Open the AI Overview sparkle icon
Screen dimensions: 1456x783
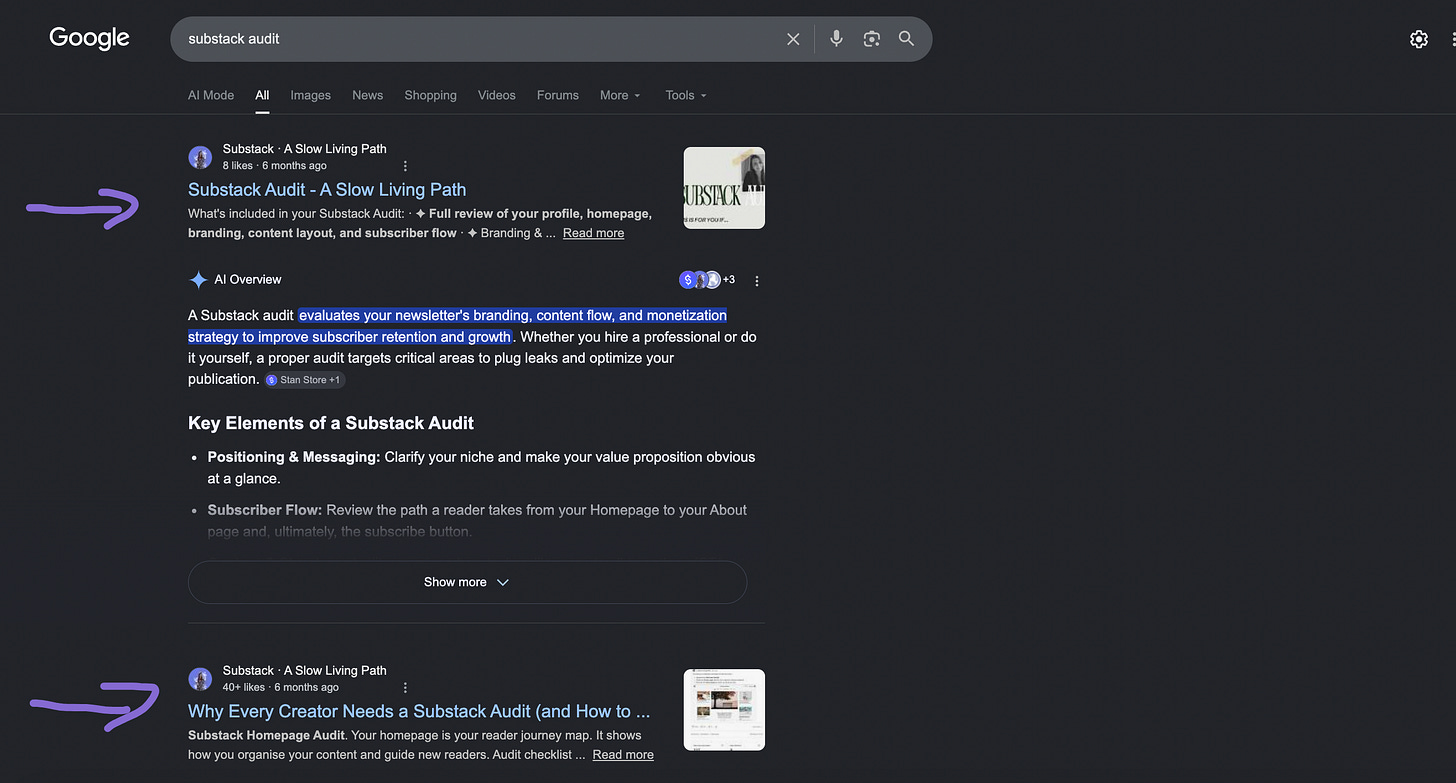pos(198,280)
